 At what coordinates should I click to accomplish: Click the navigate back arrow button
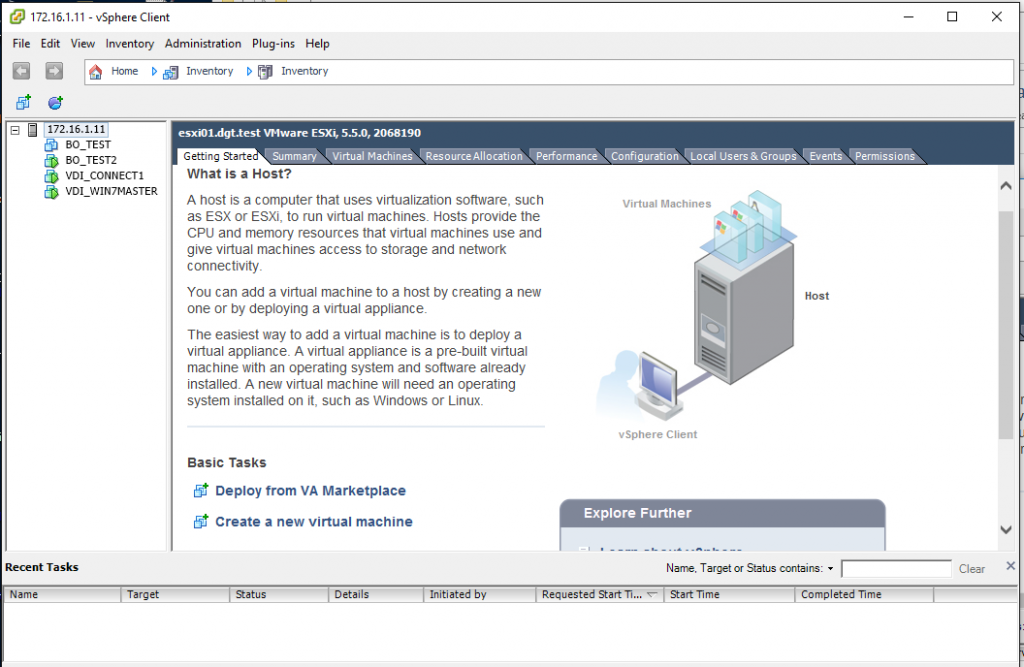[22, 71]
